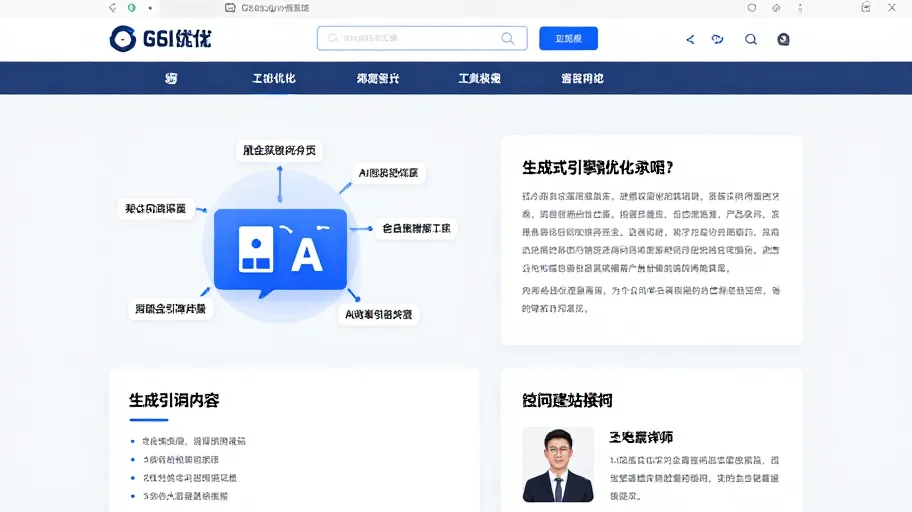Click the lower-right AI label chip in diagram
The height and width of the screenshot is (512, 912).
379,314
